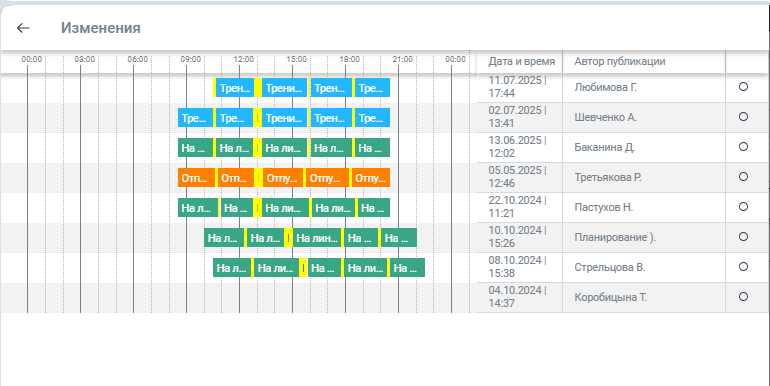Click author name 'Пастухов Н.'

point(604,207)
